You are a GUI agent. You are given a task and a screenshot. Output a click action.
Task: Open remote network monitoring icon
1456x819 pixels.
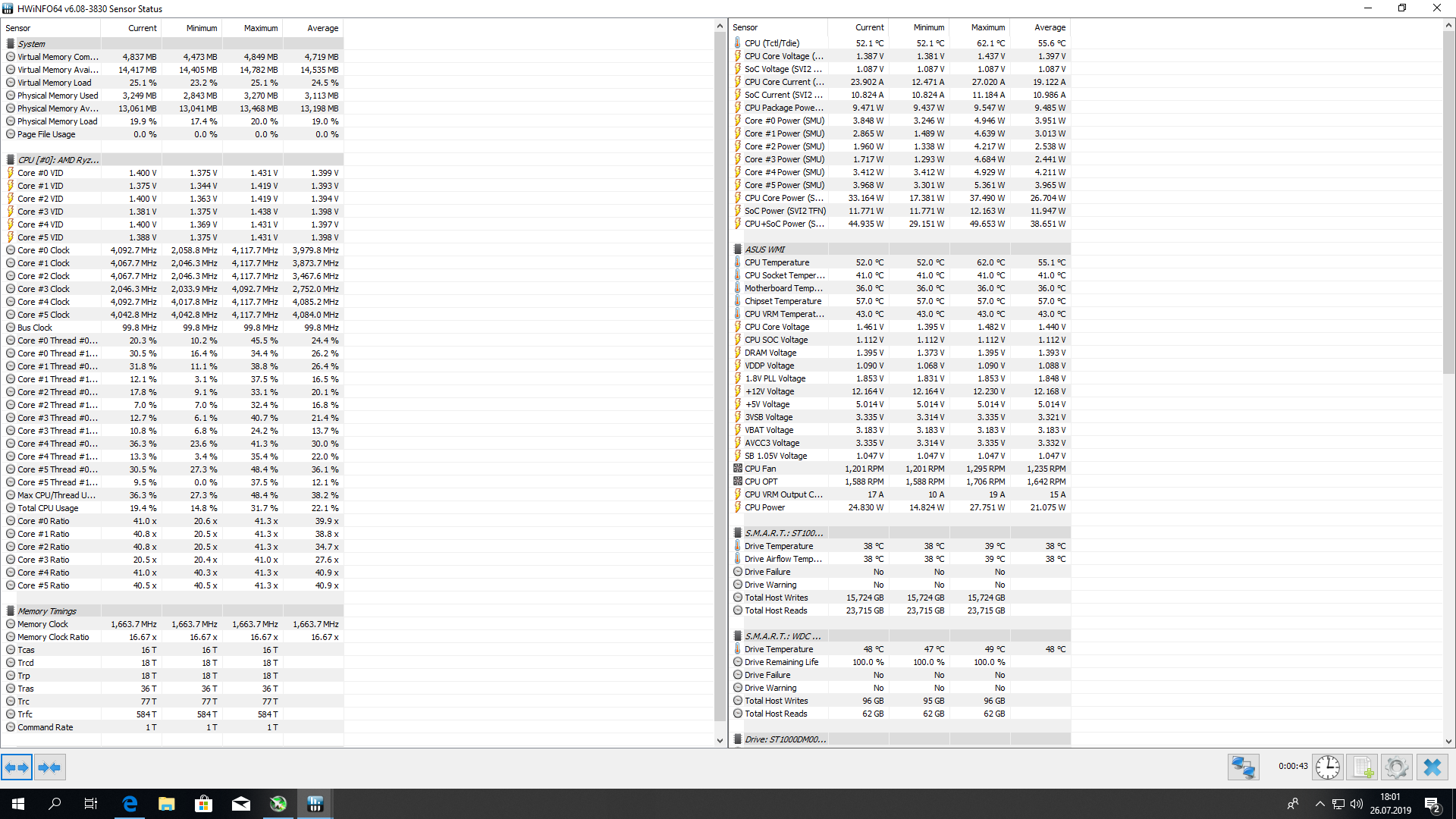(x=1244, y=767)
